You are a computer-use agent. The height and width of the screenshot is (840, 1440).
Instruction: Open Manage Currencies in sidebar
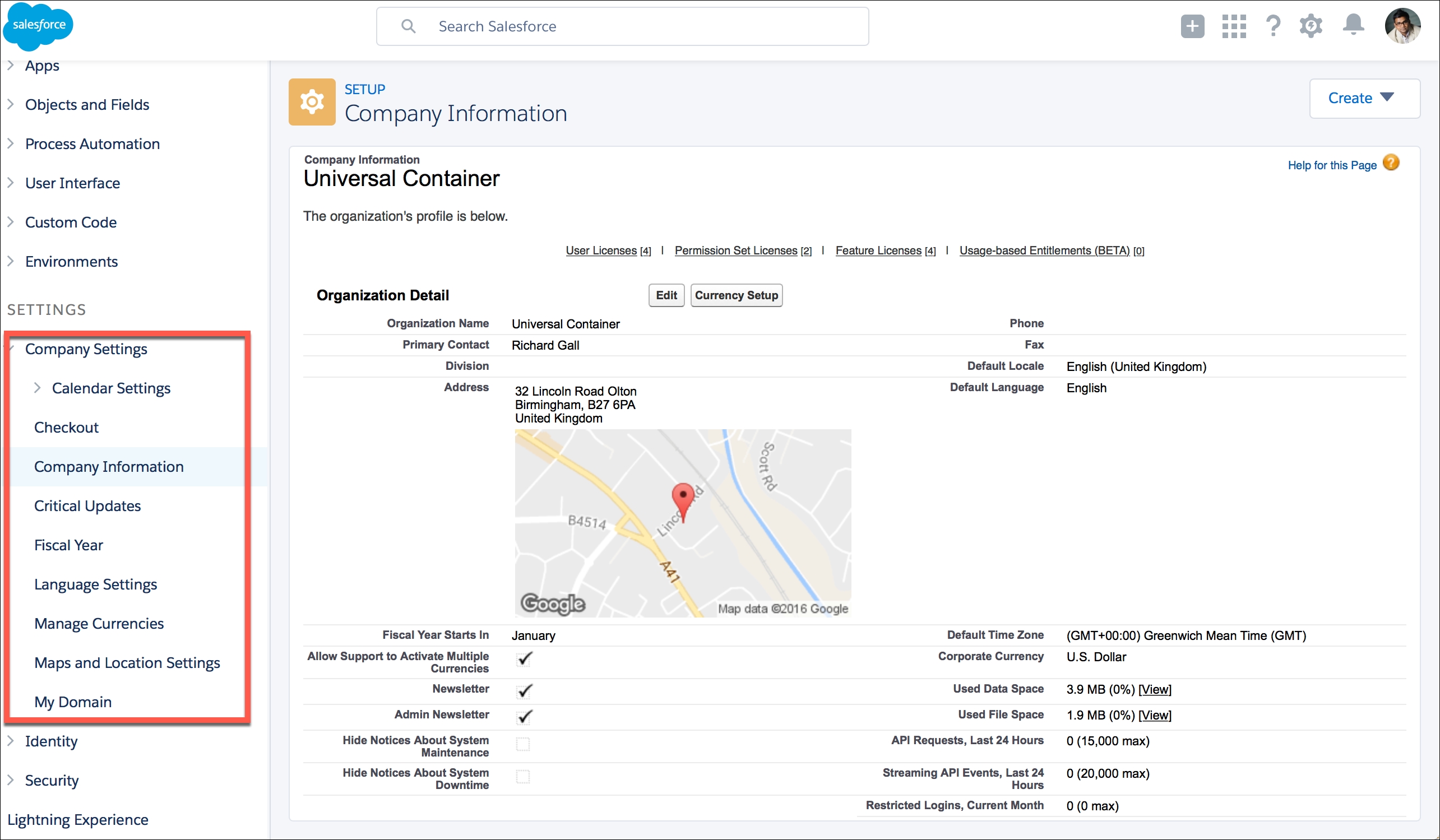pos(99,624)
